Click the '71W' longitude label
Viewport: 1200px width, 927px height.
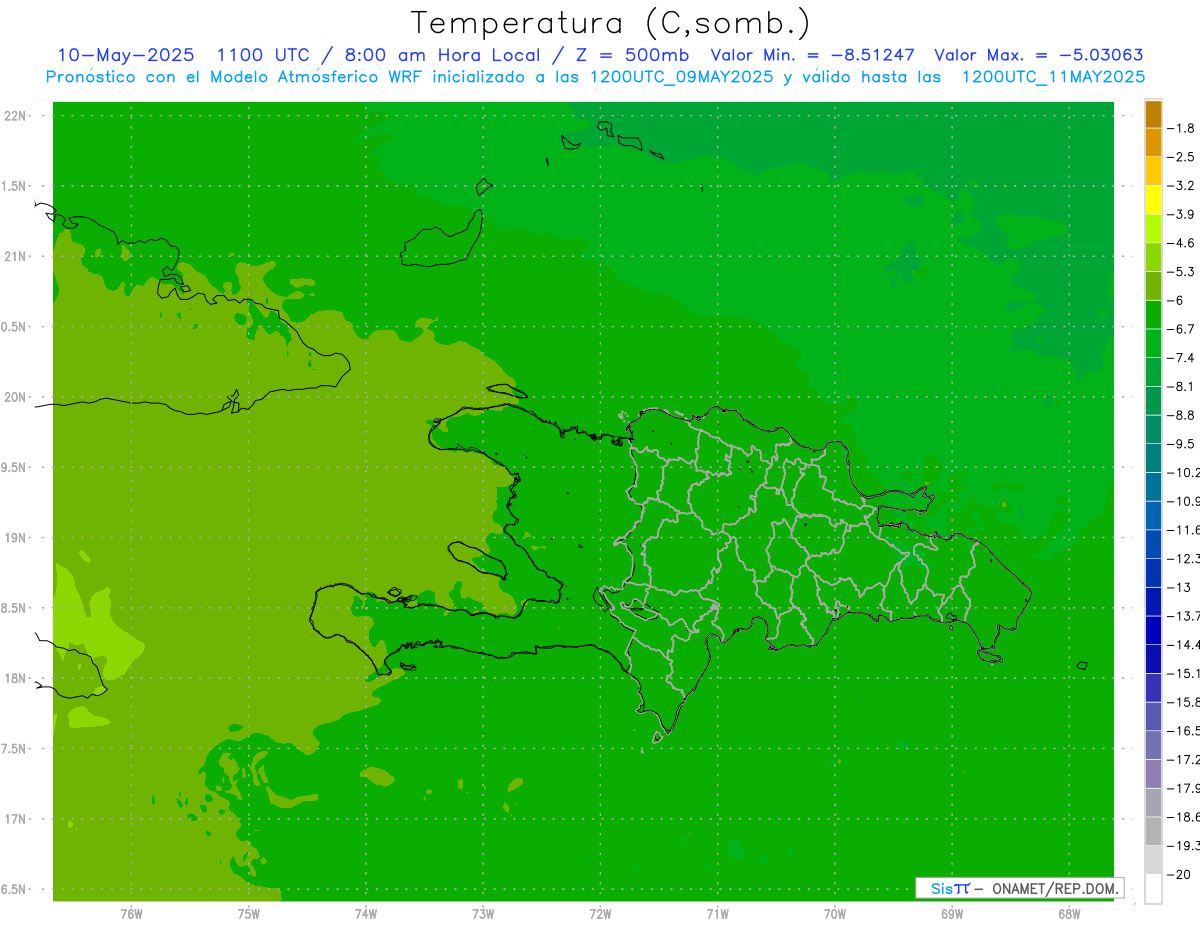(x=717, y=913)
